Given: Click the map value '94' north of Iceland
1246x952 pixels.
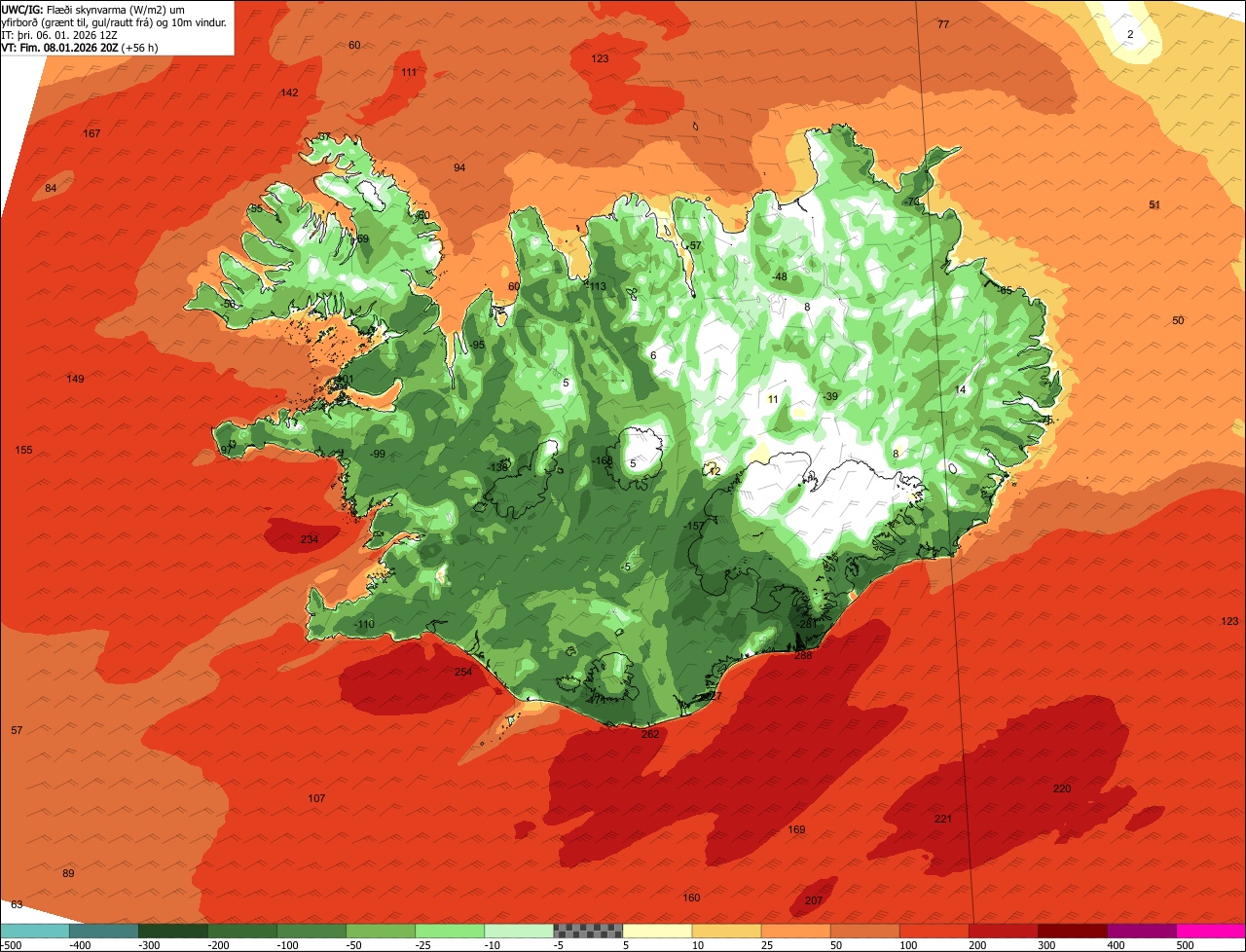Looking at the screenshot, I should point(459,168).
